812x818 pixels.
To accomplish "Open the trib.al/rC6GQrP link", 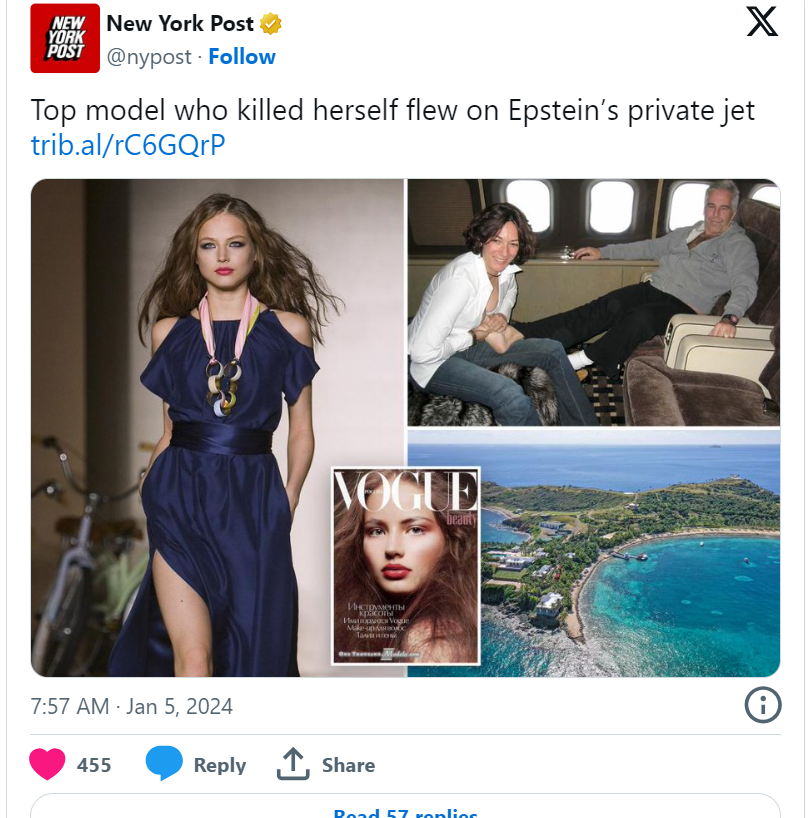I will coord(128,145).
